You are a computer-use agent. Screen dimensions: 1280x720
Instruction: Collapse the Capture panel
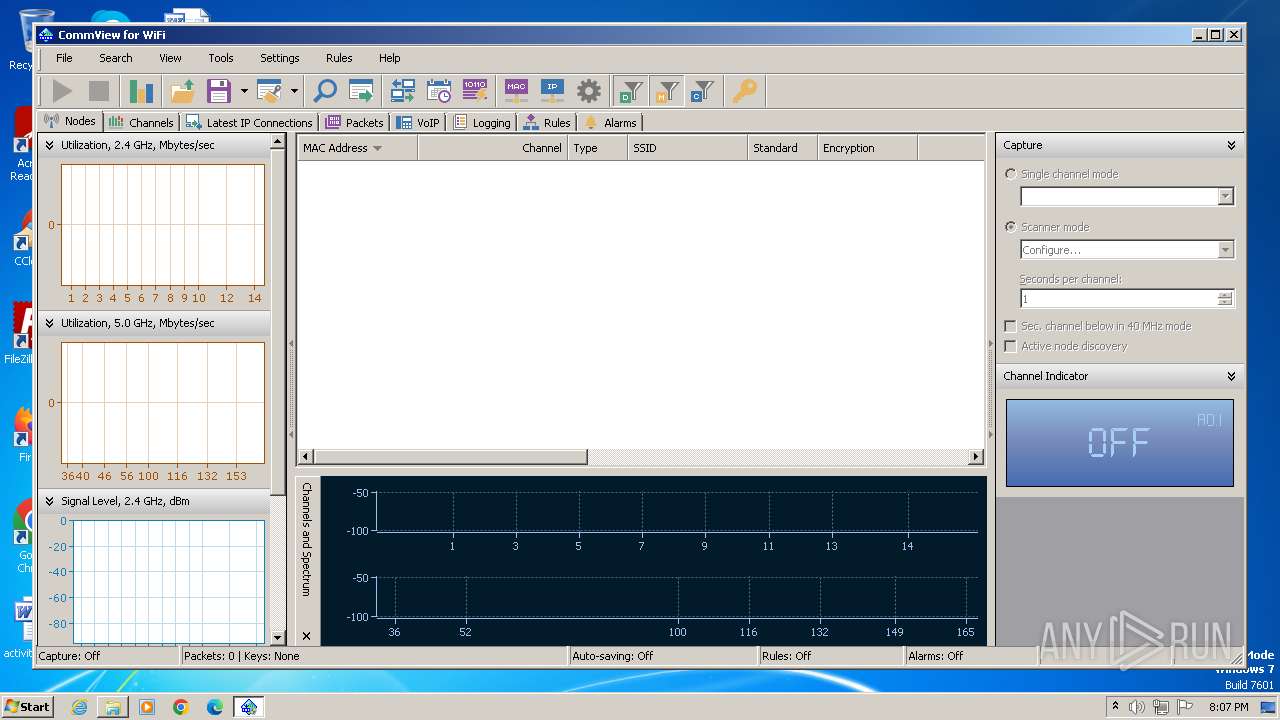point(1231,145)
